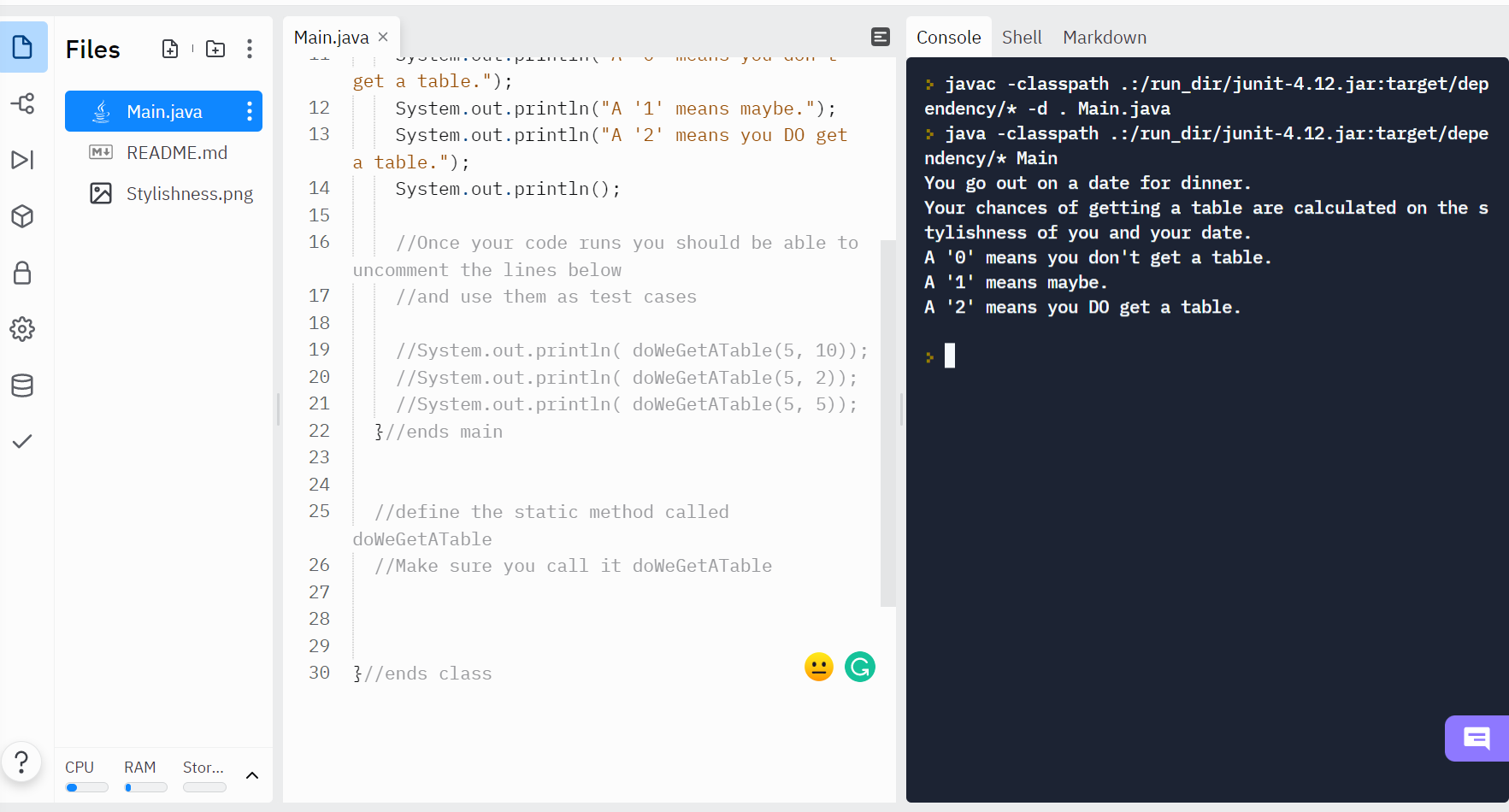The image size is (1509, 812).
Task: Open the three-dot menu for Main.java
Action: (x=249, y=111)
